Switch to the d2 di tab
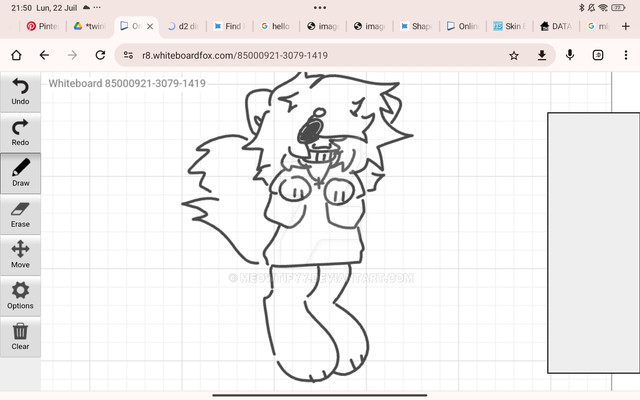The height and width of the screenshot is (400, 640). click(182, 26)
